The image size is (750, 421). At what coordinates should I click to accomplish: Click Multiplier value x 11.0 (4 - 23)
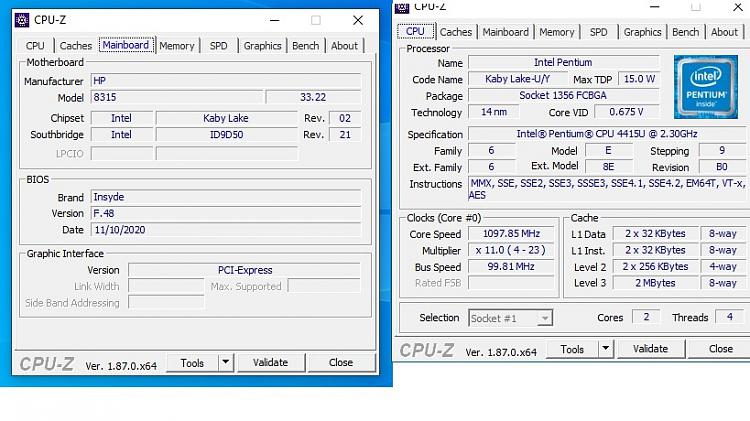tap(511, 250)
